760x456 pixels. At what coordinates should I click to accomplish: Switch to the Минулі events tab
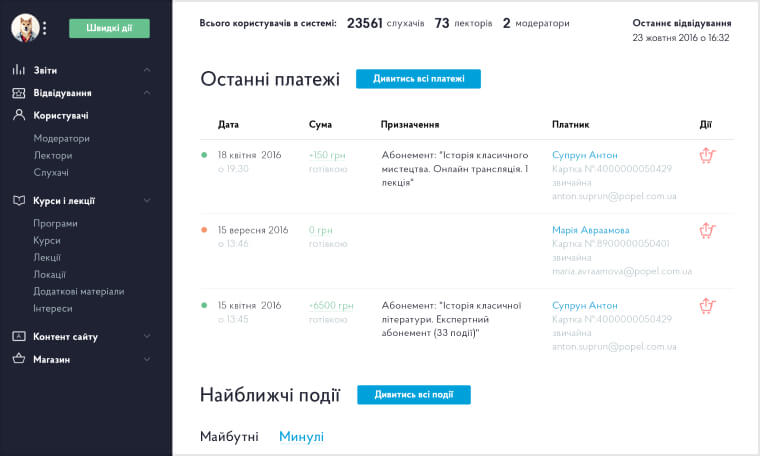(301, 437)
